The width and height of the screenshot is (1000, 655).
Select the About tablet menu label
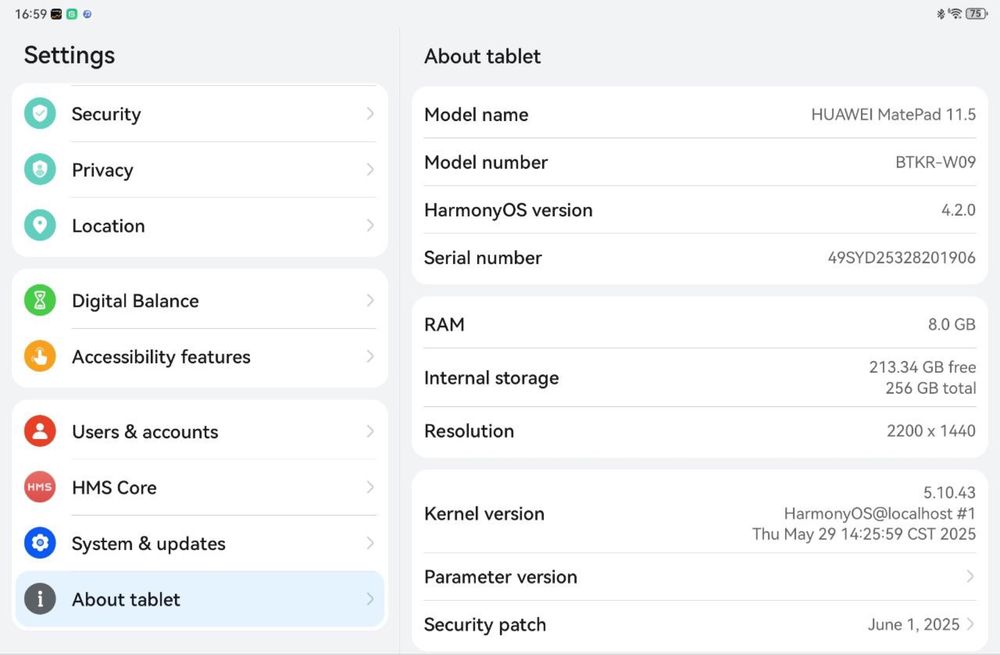click(126, 600)
